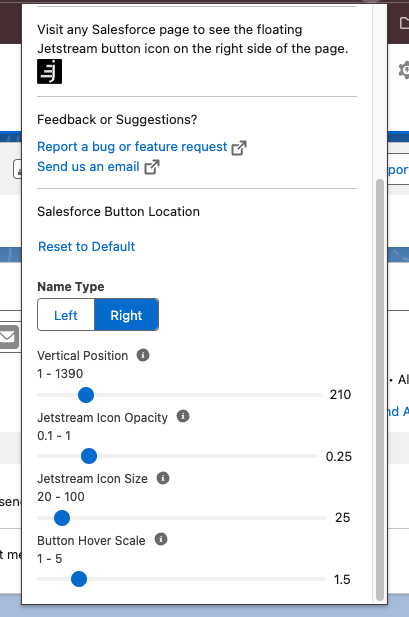This screenshot has width=409, height=617.
Task: Click the folder icon in the browser bar
Action: click(x=404, y=23)
